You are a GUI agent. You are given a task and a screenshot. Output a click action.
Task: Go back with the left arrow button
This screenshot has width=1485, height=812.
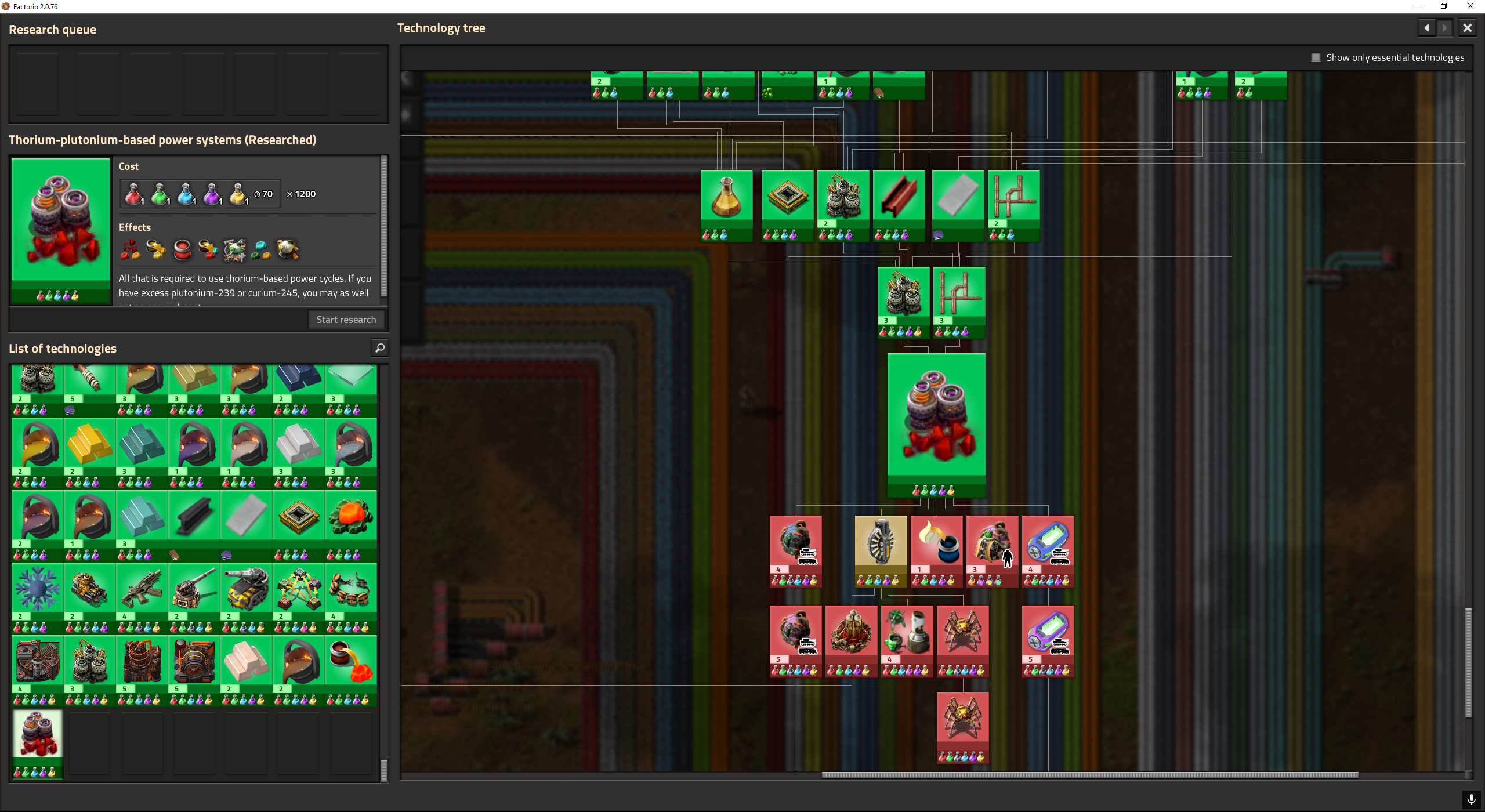pyautogui.click(x=1426, y=28)
